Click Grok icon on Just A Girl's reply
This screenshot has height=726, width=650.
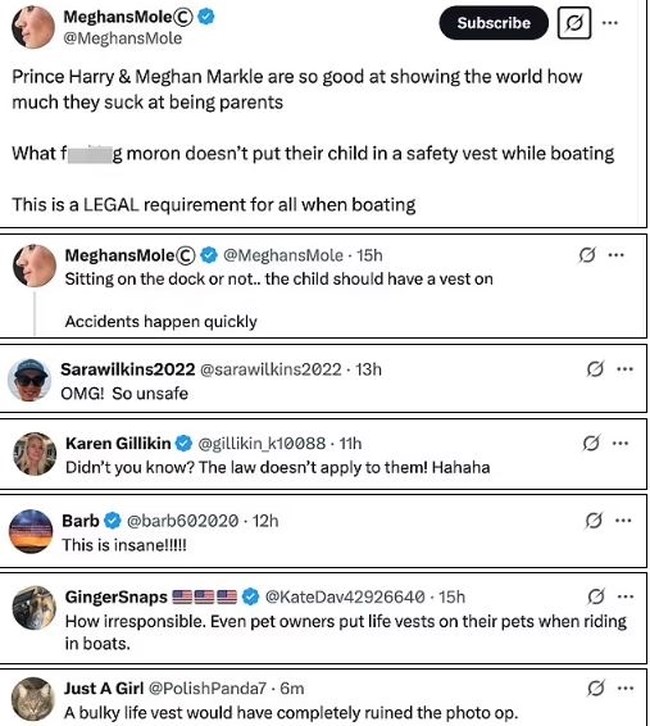(x=595, y=688)
